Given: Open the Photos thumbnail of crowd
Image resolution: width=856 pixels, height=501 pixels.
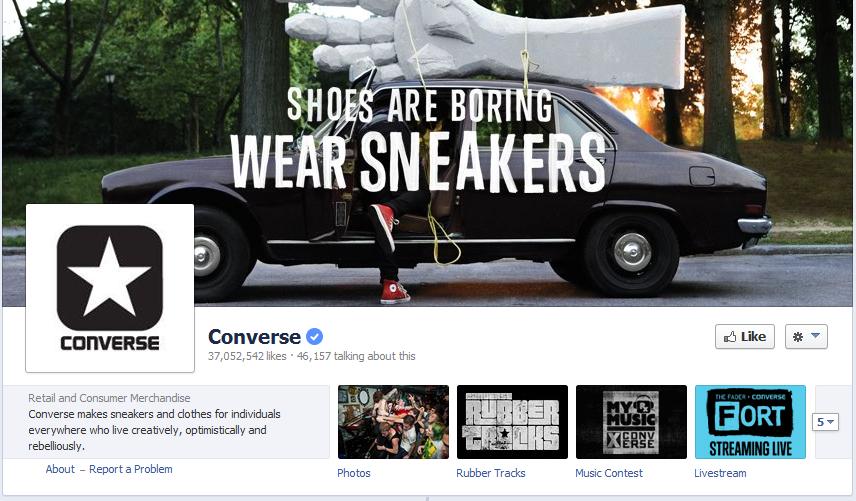Looking at the screenshot, I should click(x=393, y=422).
